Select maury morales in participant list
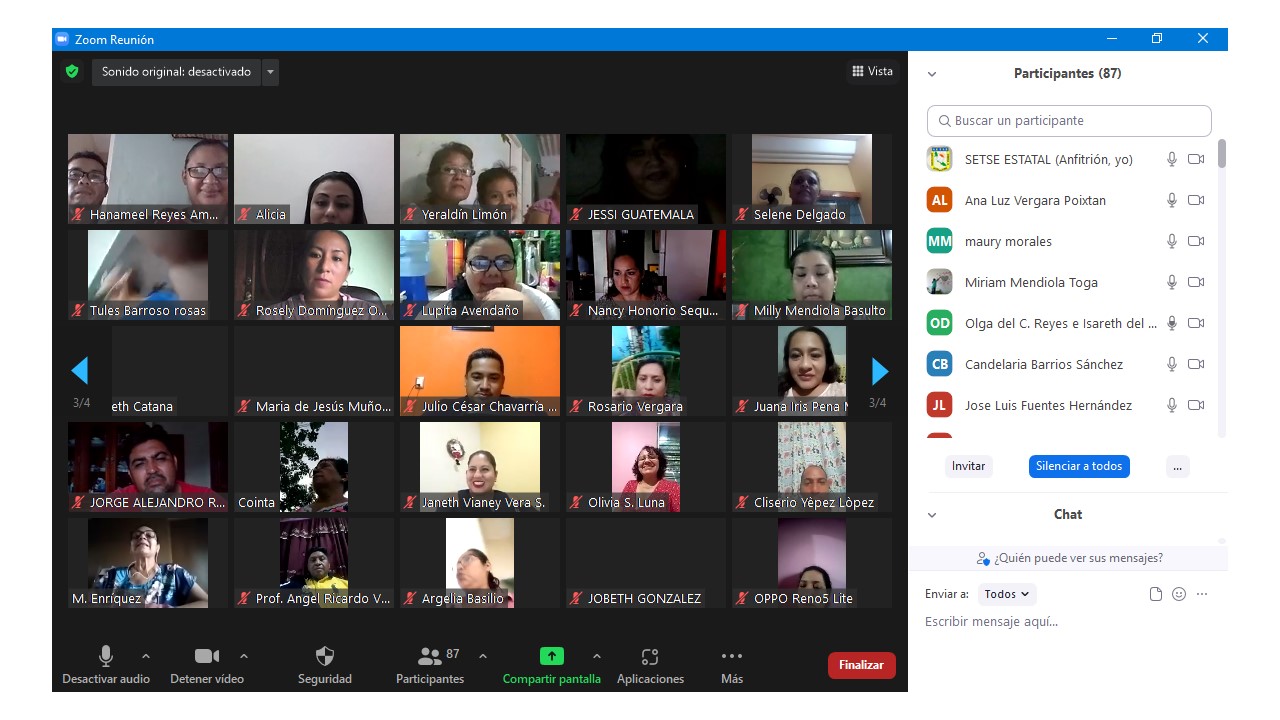This screenshot has height=720, width=1280. [x=1066, y=241]
